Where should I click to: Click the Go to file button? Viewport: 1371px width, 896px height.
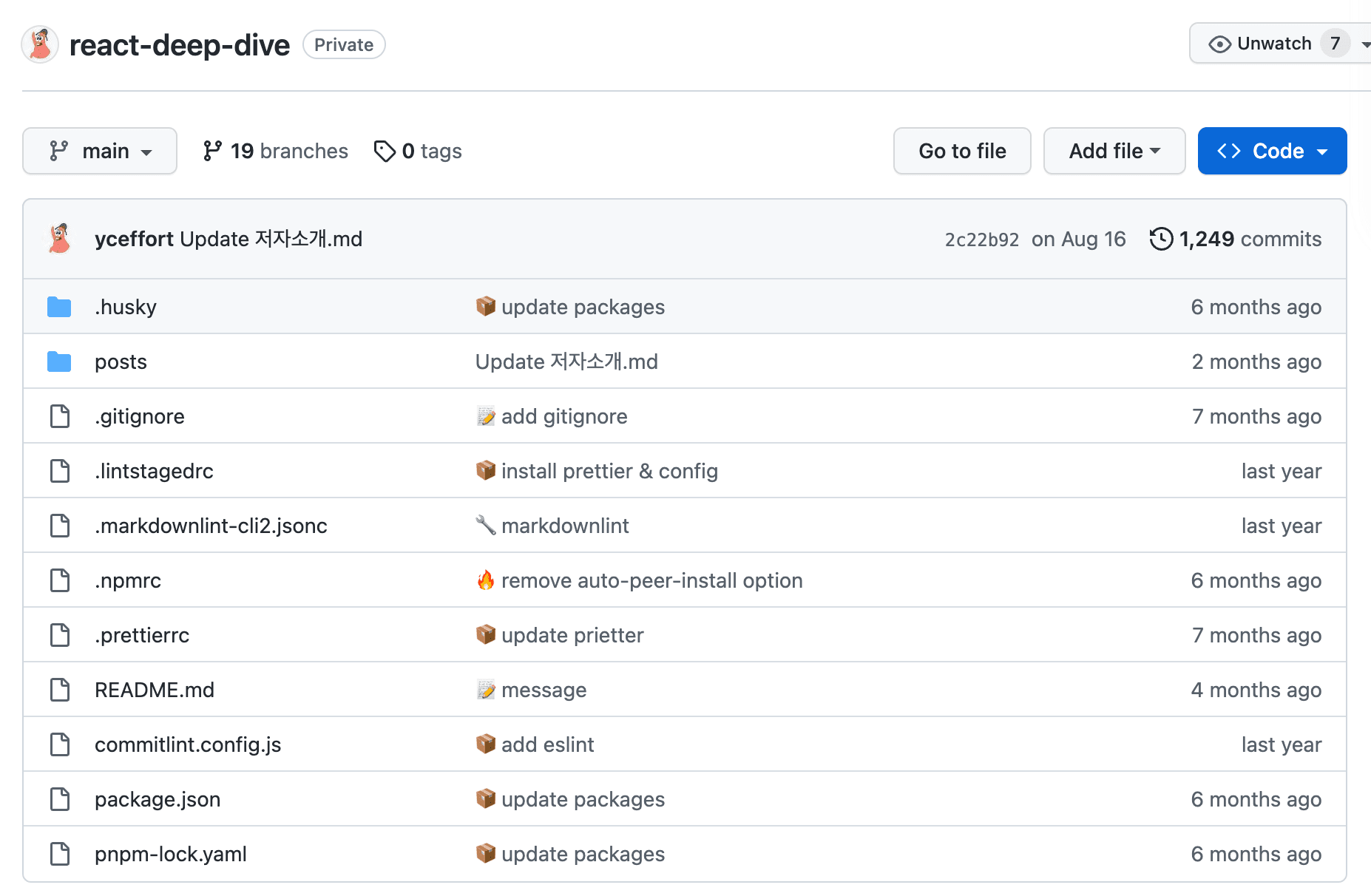click(961, 150)
